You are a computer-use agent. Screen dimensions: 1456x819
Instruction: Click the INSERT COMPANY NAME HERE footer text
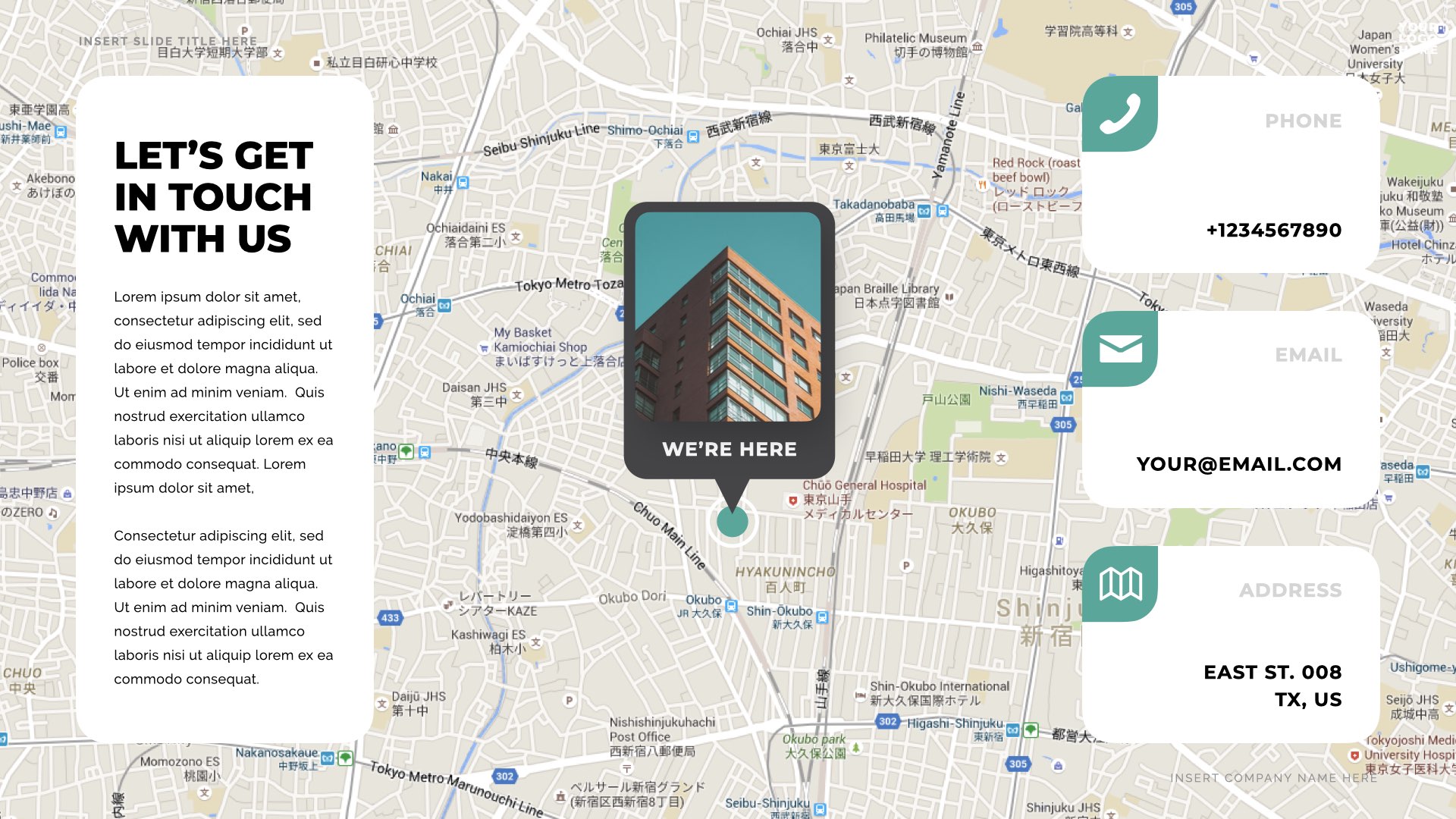[x=1273, y=777]
